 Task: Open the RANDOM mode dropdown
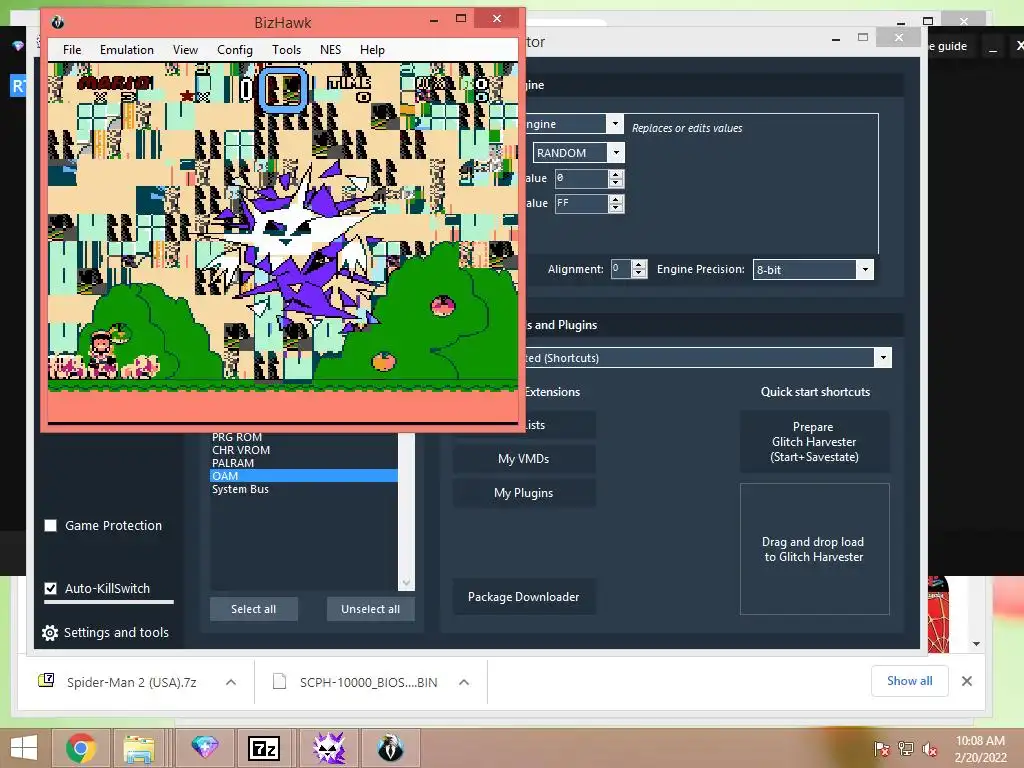(615, 153)
